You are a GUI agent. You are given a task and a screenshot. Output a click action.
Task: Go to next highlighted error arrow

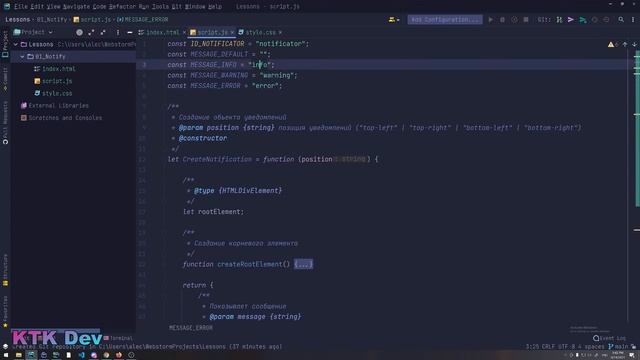click(x=634, y=44)
